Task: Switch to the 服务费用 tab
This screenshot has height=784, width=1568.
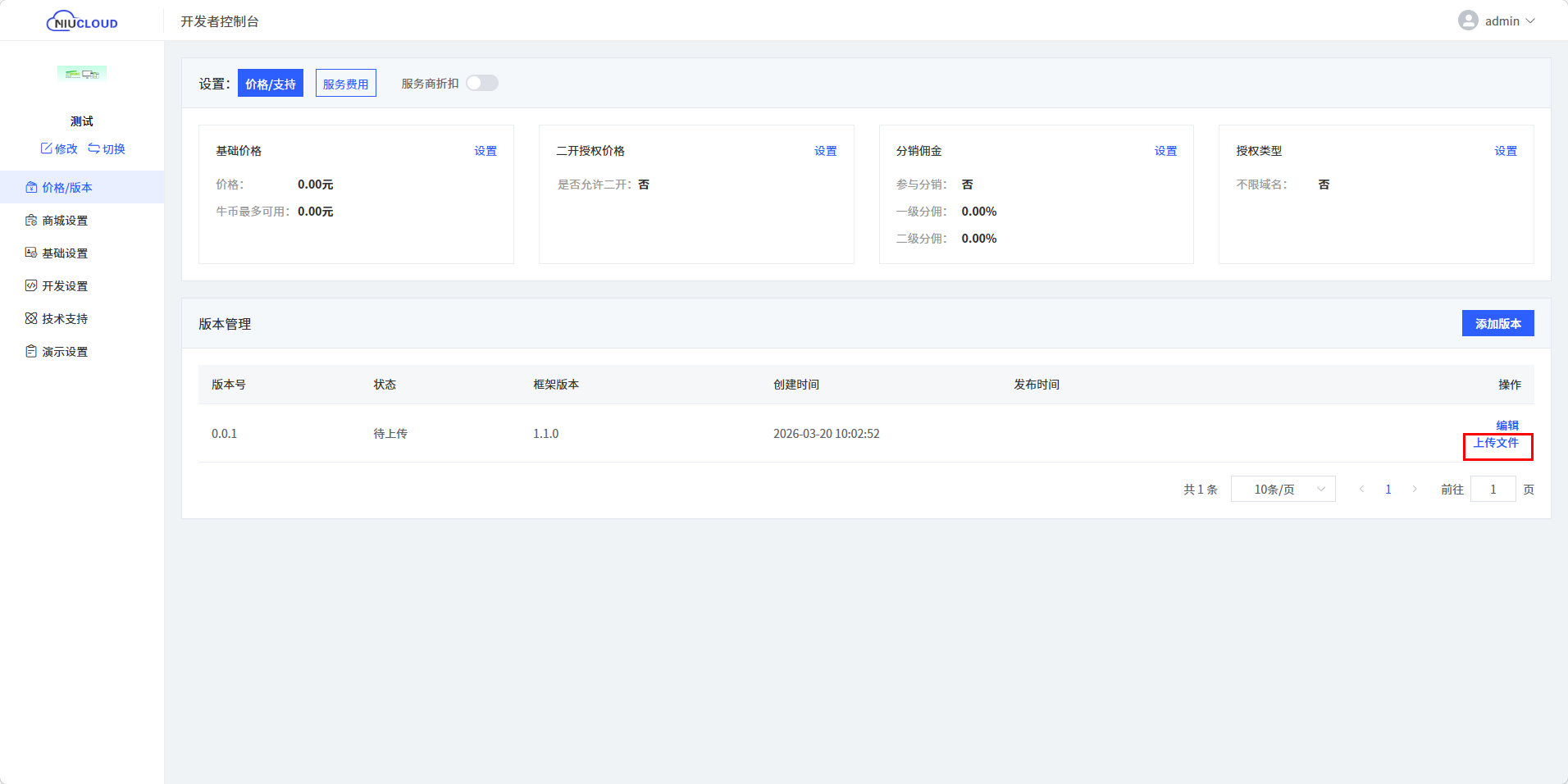Action: coord(345,84)
